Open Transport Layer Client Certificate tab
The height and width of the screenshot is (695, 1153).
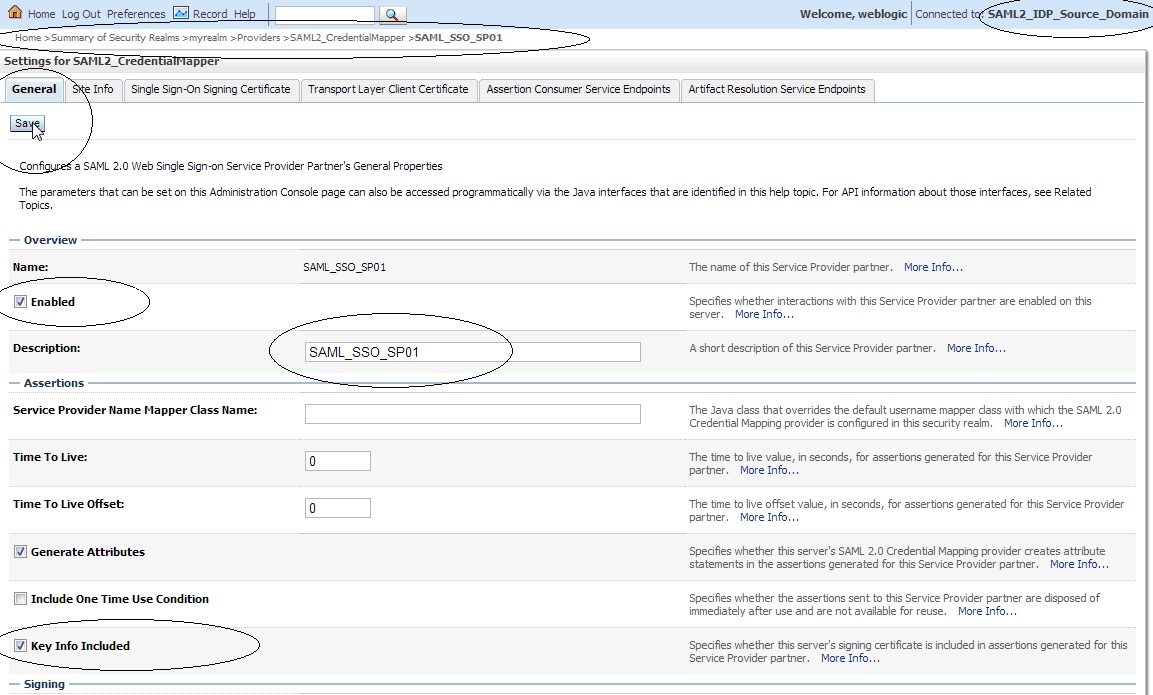tap(388, 89)
